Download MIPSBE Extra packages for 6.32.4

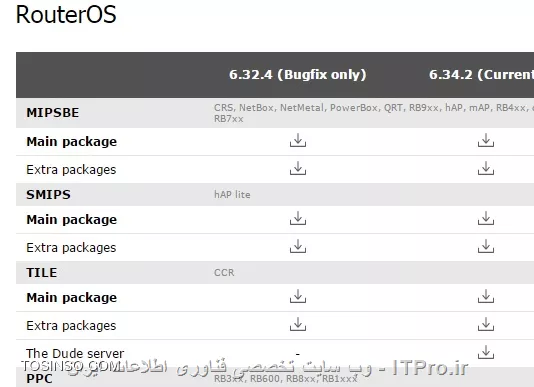pos(298,168)
